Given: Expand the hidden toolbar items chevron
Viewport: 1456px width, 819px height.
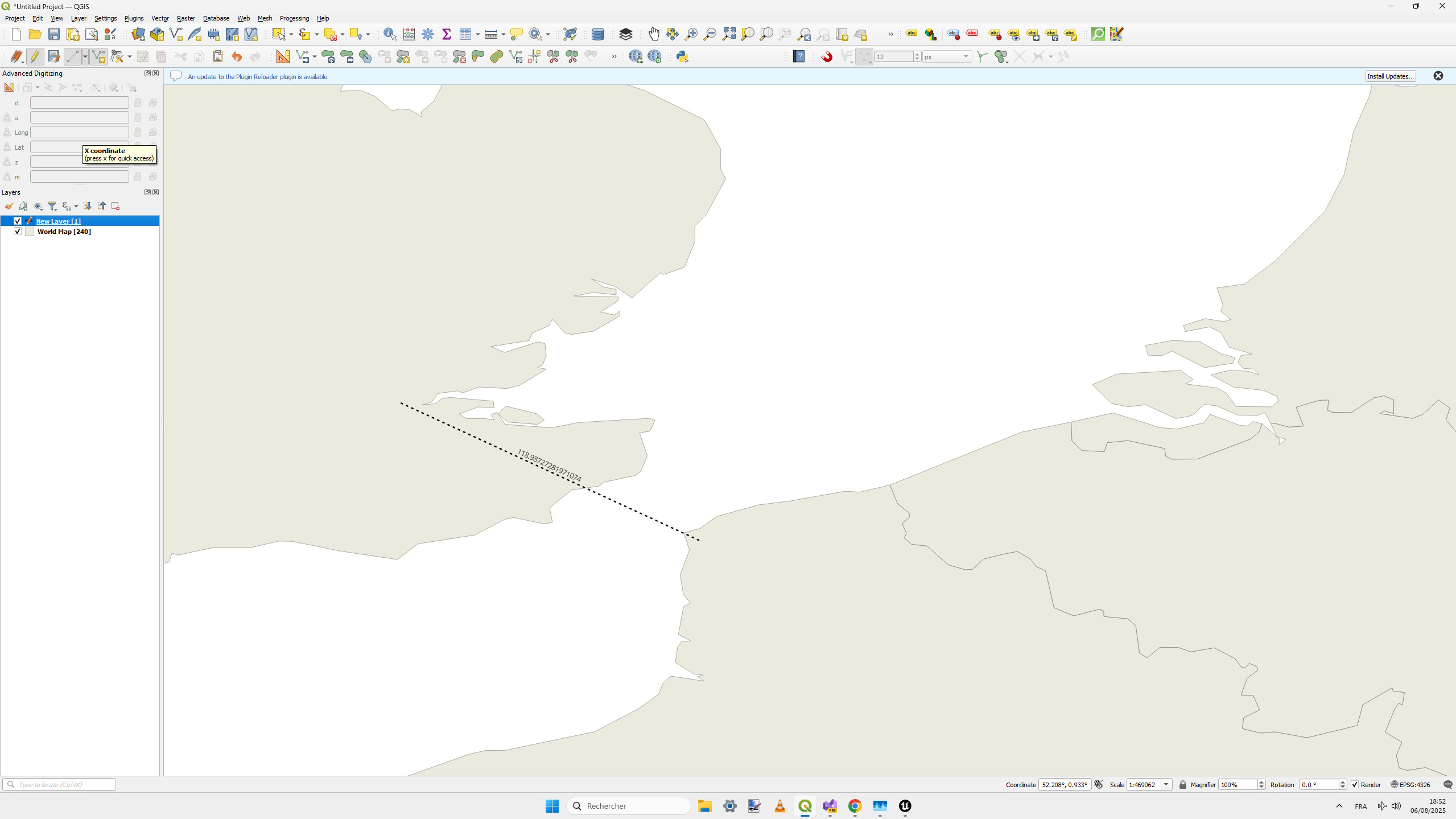Looking at the screenshot, I should point(890,34).
